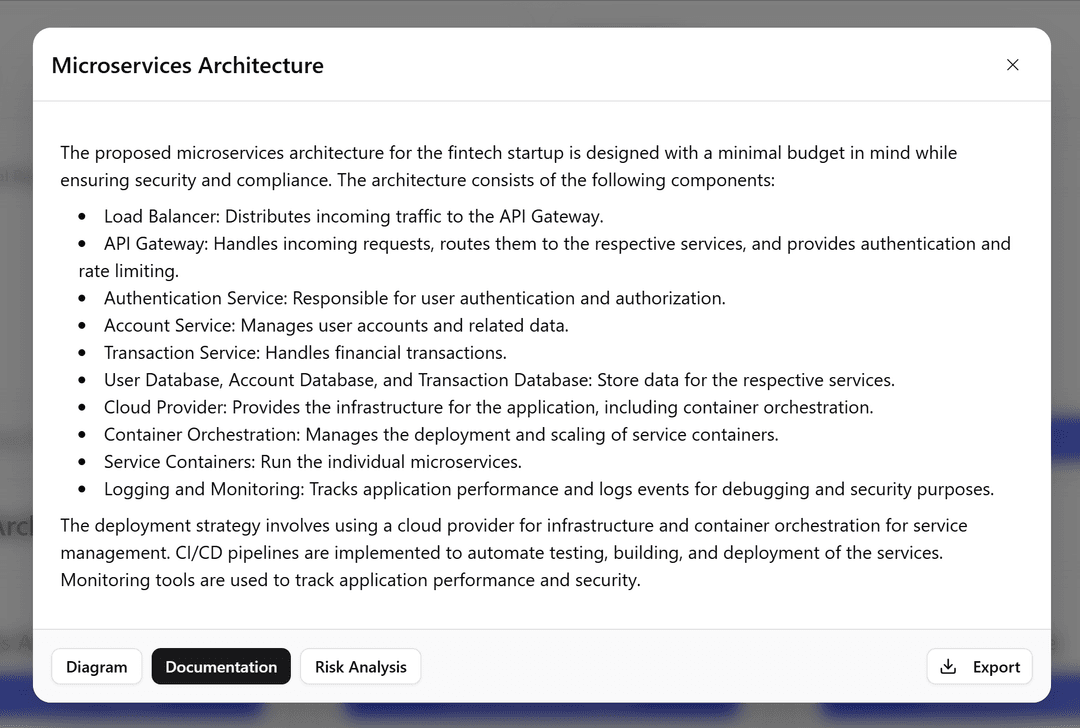This screenshot has height=728, width=1080.
Task: Click the Service Containers bullet text
Action: click(x=313, y=462)
